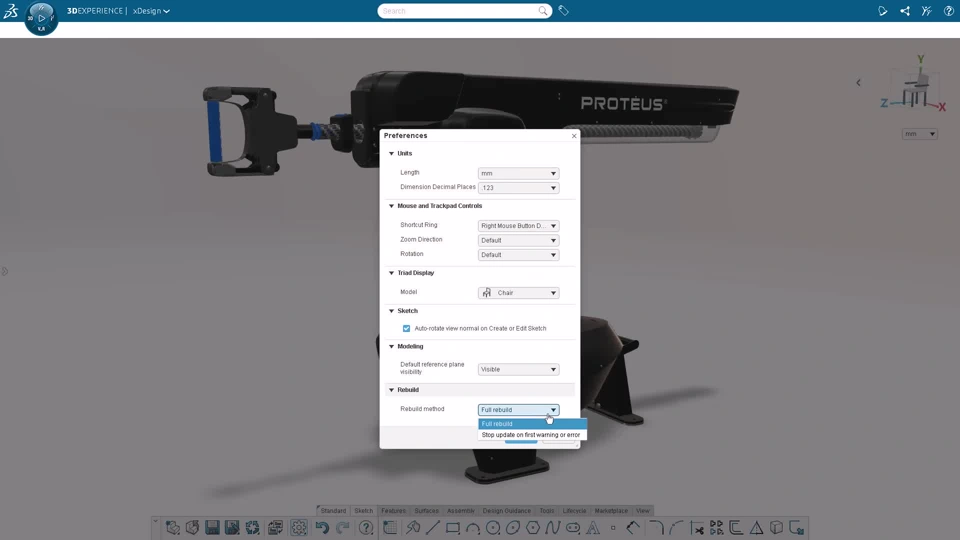Select the Point sketch tool
Screen dimensions: 960x540
click(613, 527)
